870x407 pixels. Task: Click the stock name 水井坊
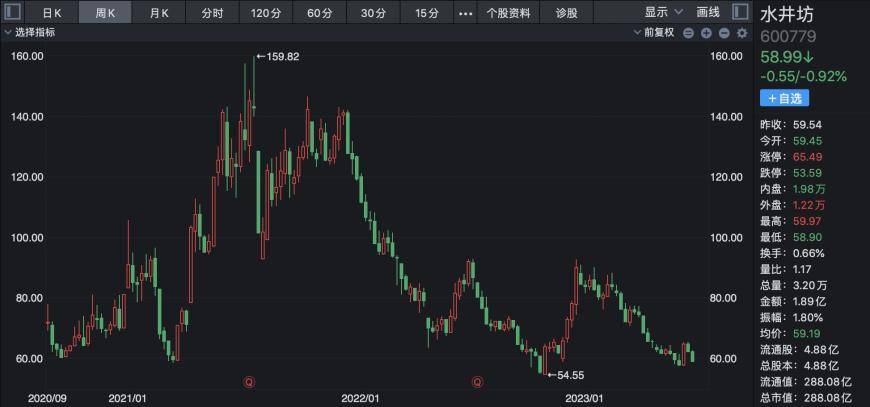[787, 14]
